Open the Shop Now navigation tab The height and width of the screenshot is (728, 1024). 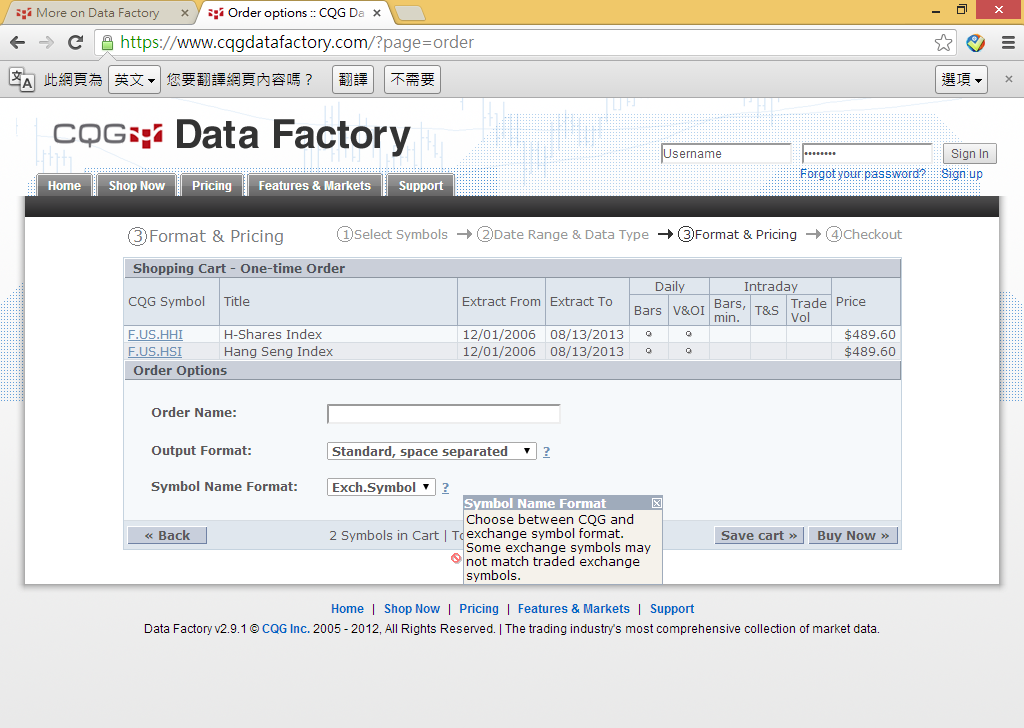136,185
